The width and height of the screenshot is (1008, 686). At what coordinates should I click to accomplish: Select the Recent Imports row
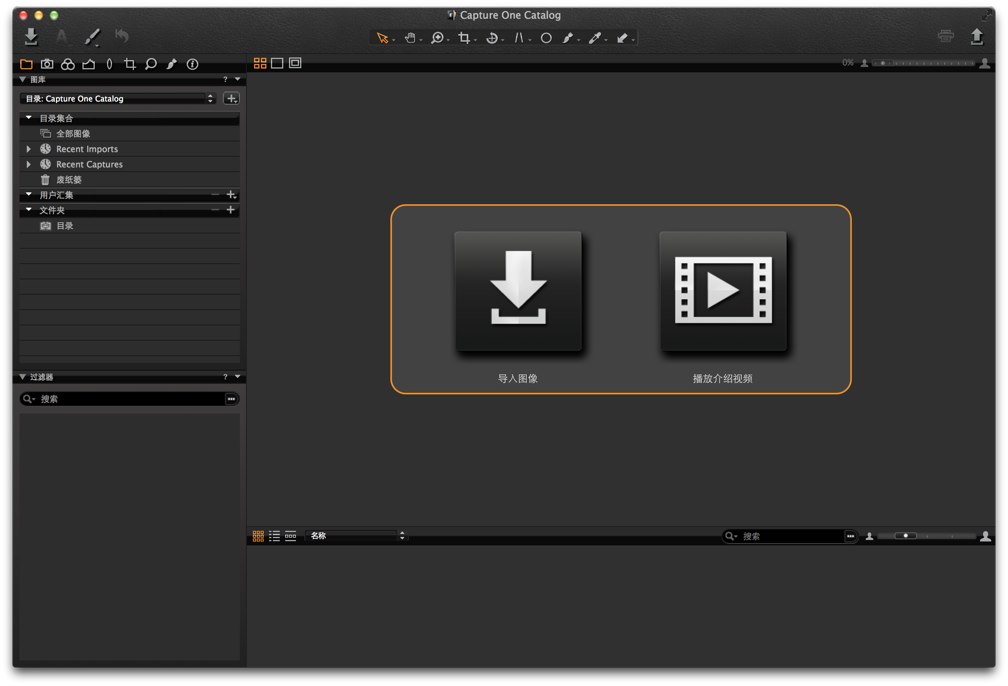[129, 149]
